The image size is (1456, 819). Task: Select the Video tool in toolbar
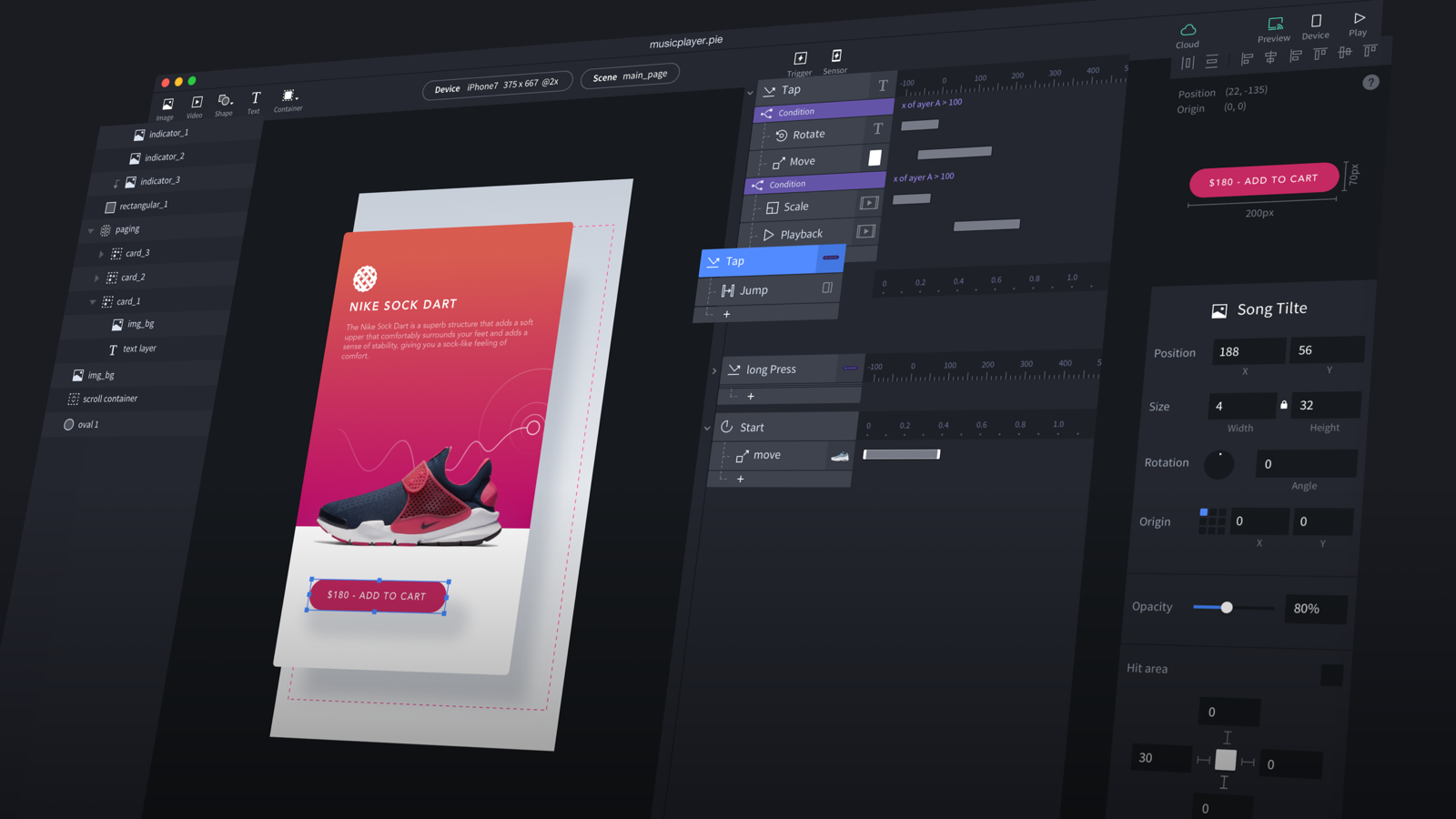pyautogui.click(x=196, y=106)
